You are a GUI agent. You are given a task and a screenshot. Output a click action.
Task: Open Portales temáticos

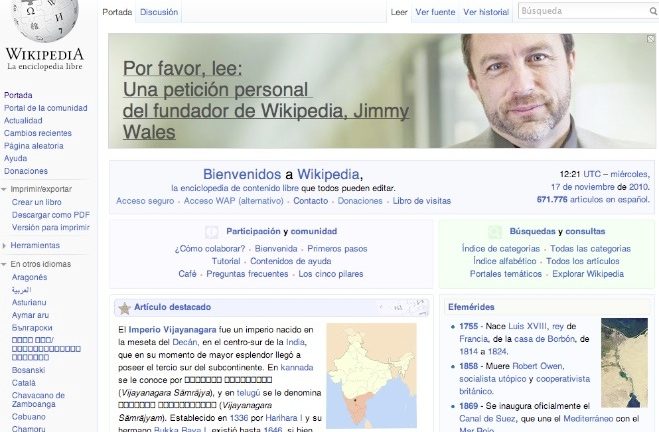pos(506,274)
